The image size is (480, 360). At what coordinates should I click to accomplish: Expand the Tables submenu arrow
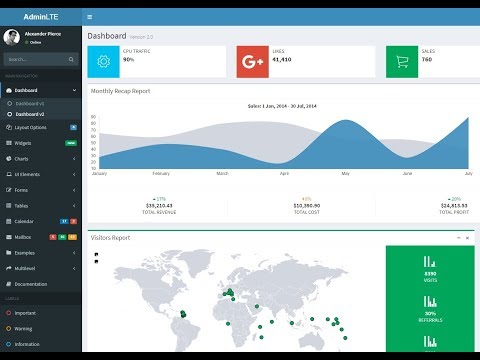pos(74,206)
